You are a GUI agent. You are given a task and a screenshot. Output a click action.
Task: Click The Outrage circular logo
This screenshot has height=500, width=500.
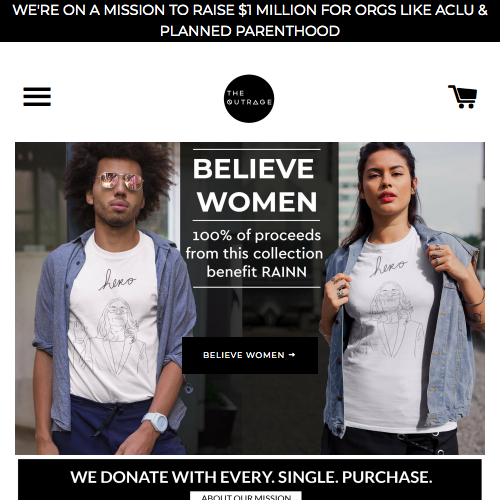click(249, 99)
